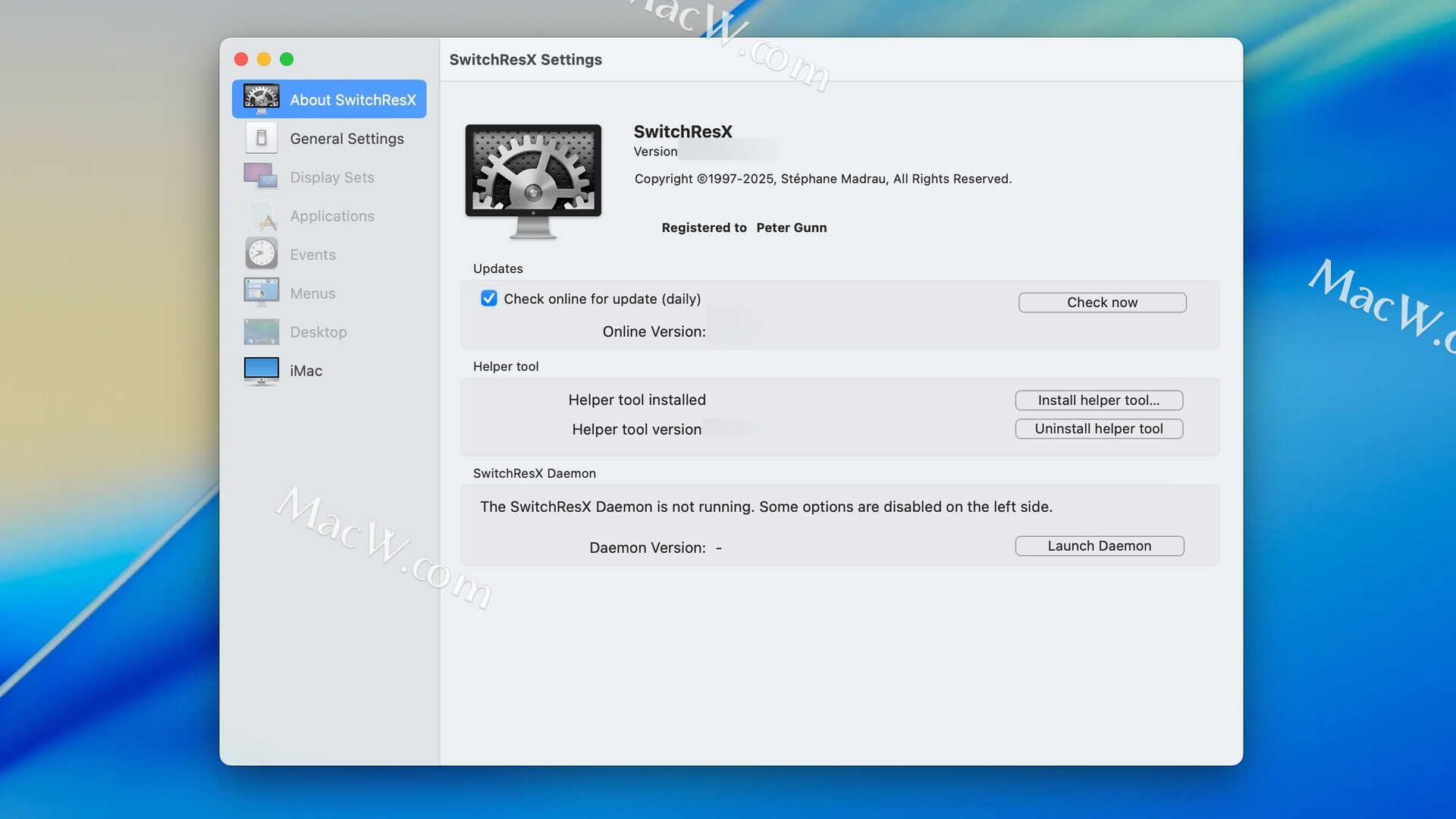This screenshot has height=819, width=1456.
Task: Click the Peter Gunn registered name
Action: pyautogui.click(x=792, y=227)
